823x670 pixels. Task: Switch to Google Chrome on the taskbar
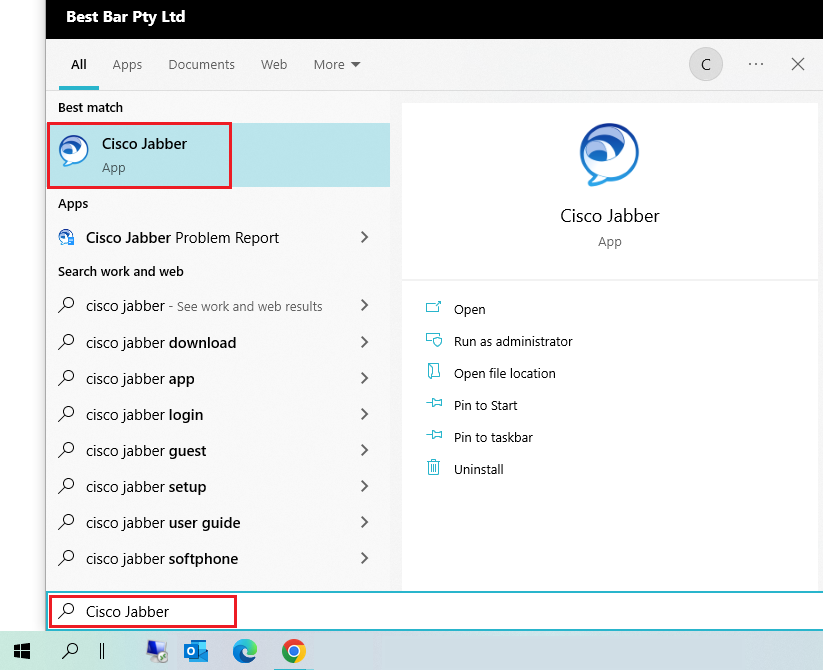point(293,651)
